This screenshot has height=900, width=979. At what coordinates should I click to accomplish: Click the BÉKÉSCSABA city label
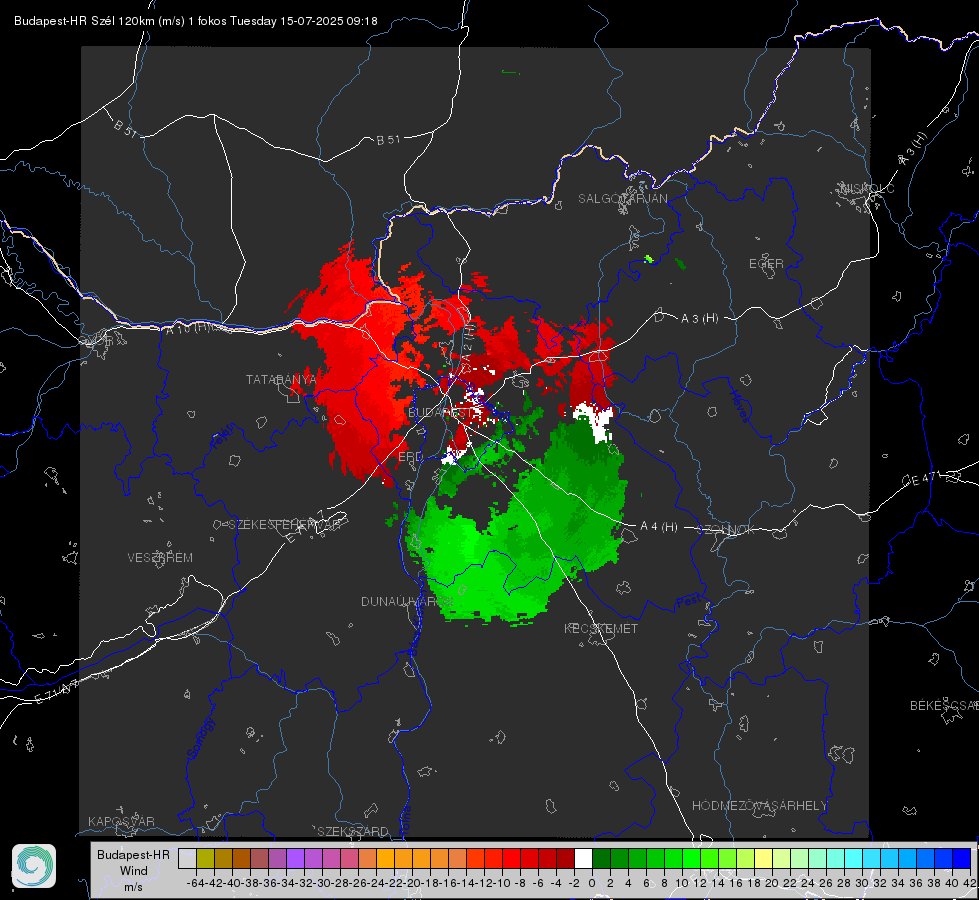944,706
